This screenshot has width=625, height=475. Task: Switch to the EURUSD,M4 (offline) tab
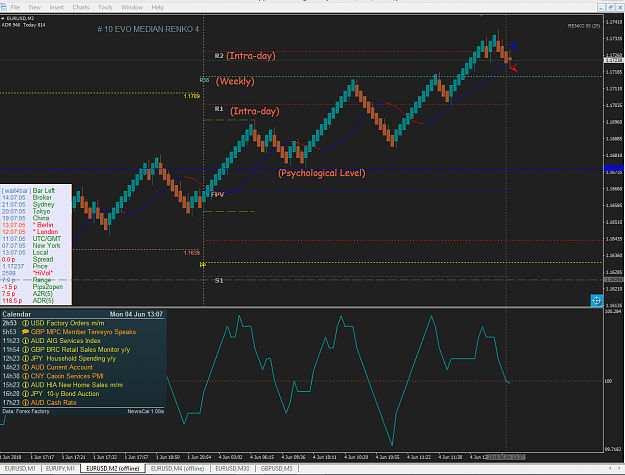(177, 468)
